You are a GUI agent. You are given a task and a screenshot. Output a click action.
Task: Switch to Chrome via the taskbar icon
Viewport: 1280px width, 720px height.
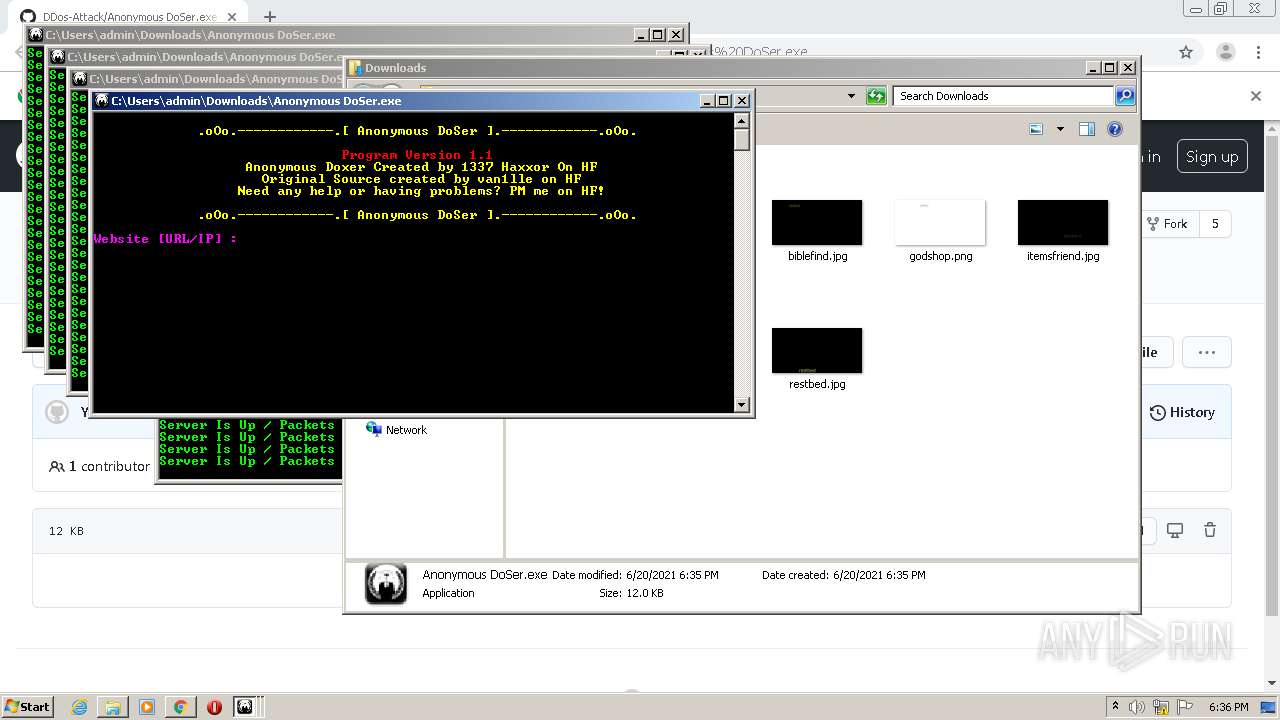(180, 707)
